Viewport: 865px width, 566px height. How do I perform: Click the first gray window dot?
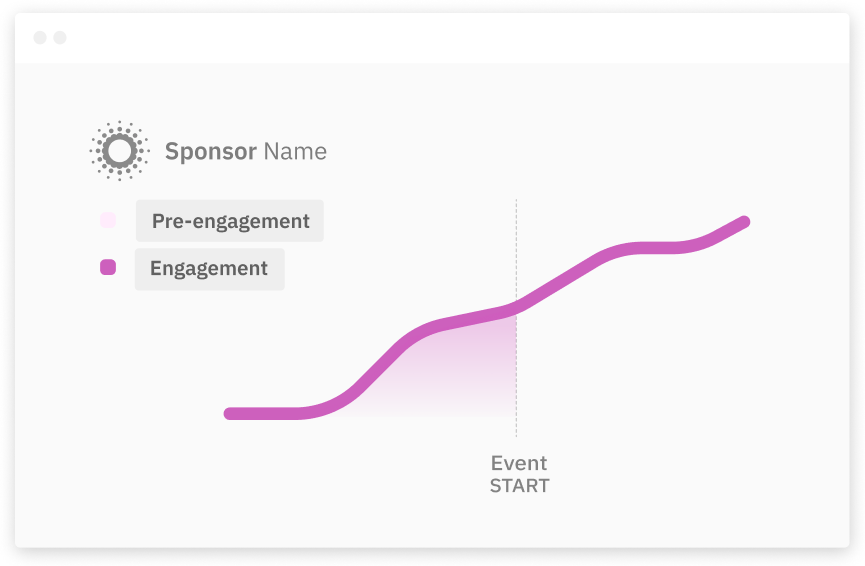[40, 38]
